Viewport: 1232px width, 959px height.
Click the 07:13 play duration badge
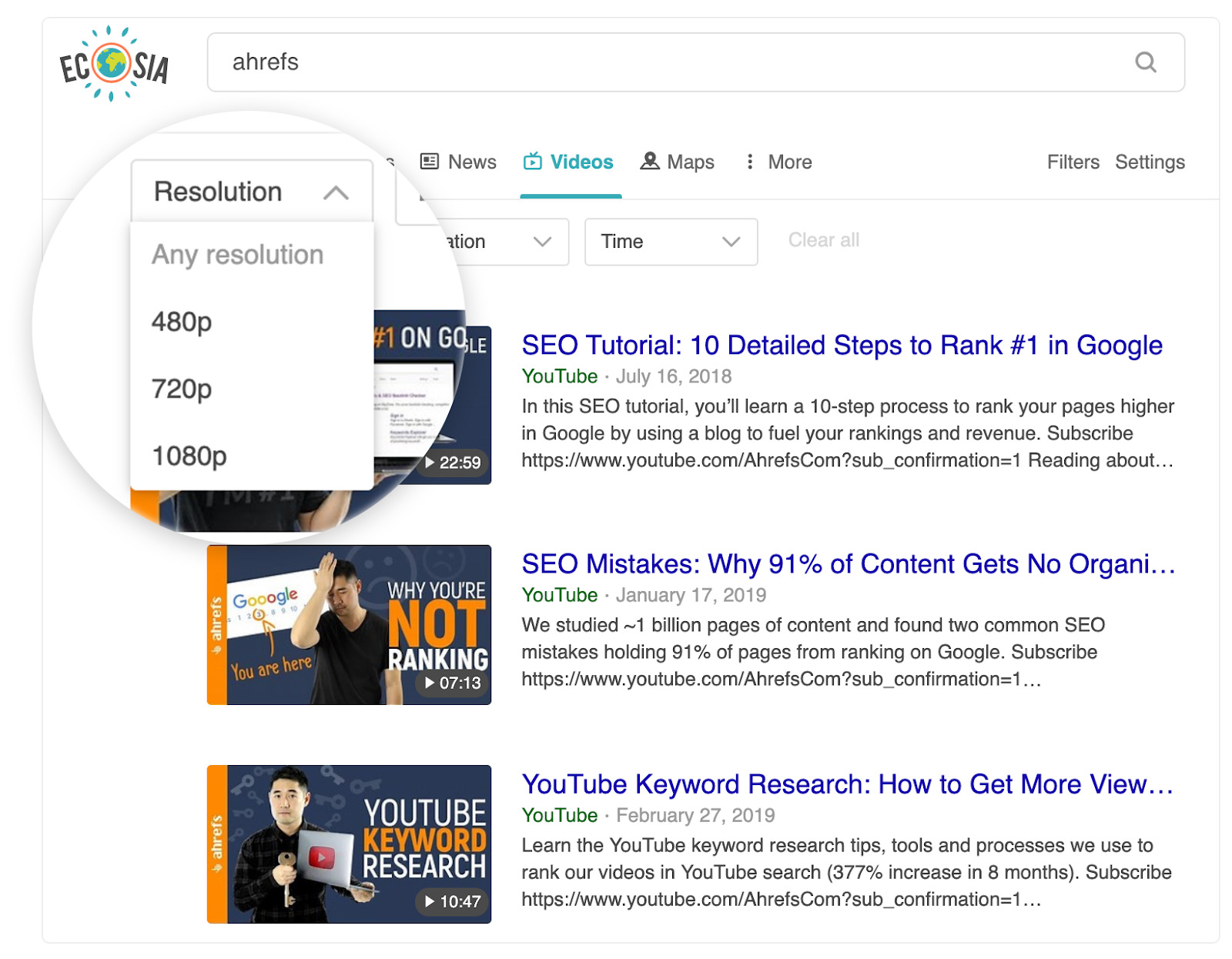pos(453,683)
